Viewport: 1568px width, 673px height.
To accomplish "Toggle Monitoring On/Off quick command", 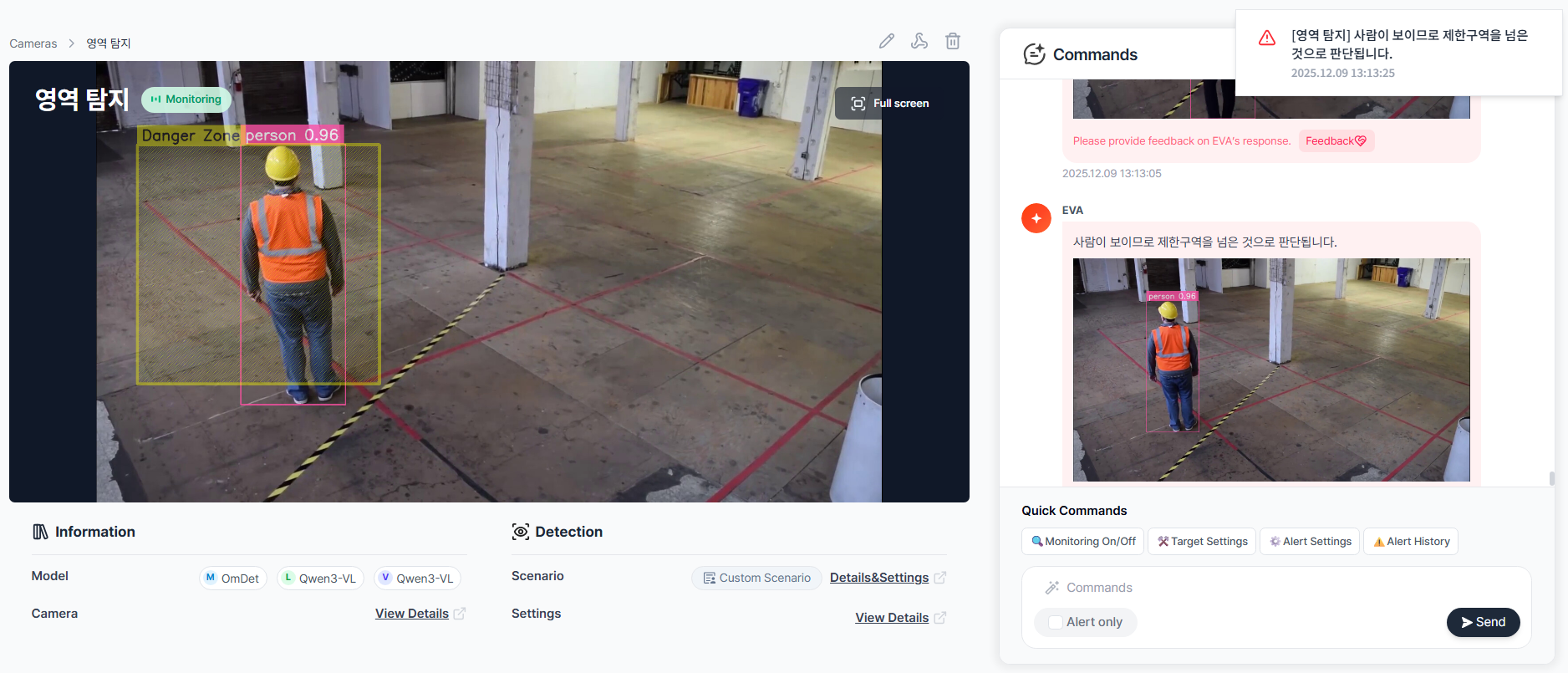I will 1083,542.
